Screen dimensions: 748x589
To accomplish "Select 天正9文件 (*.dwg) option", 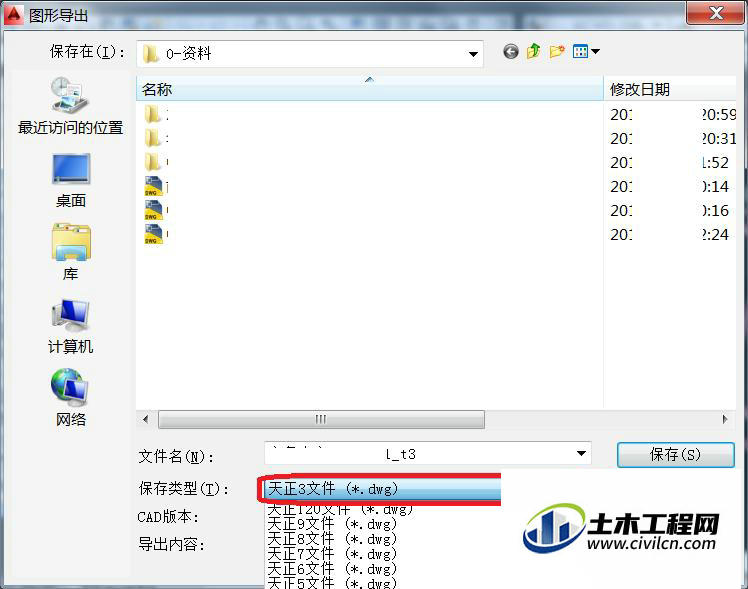I will 332,524.
